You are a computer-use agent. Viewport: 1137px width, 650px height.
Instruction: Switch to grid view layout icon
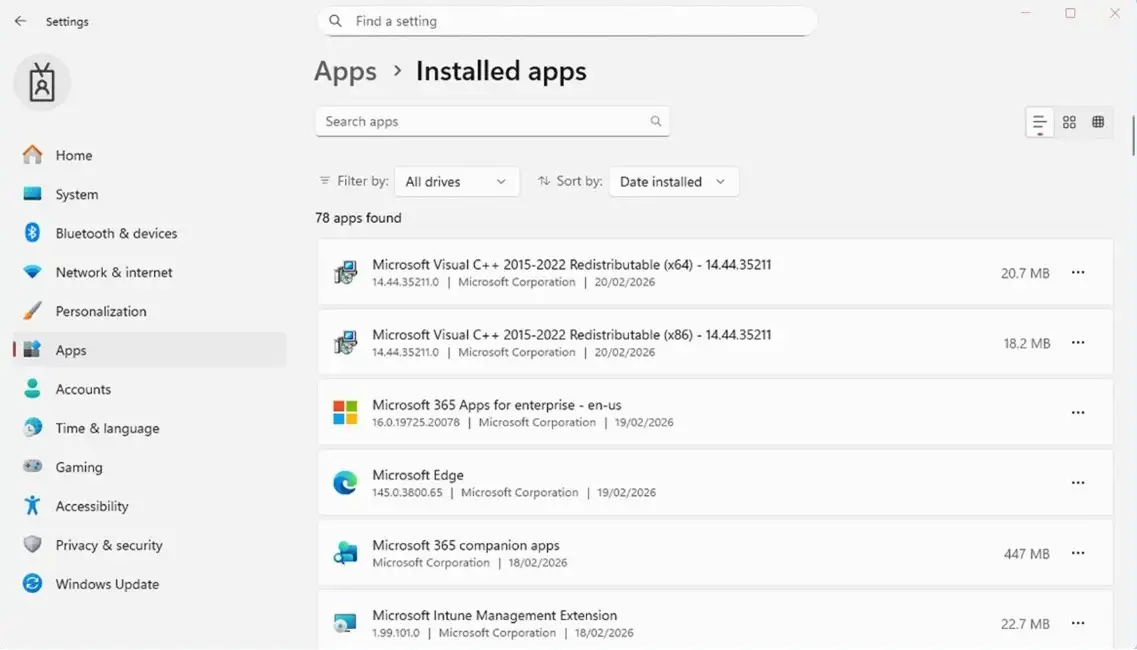(x=1069, y=122)
